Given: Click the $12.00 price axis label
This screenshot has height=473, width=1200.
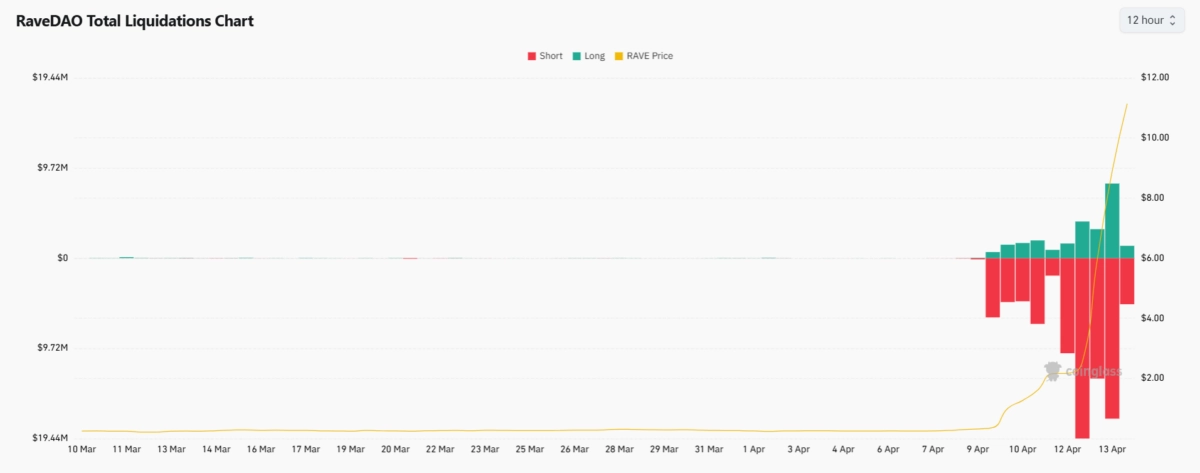Looking at the screenshot, I should [1155, 78].
